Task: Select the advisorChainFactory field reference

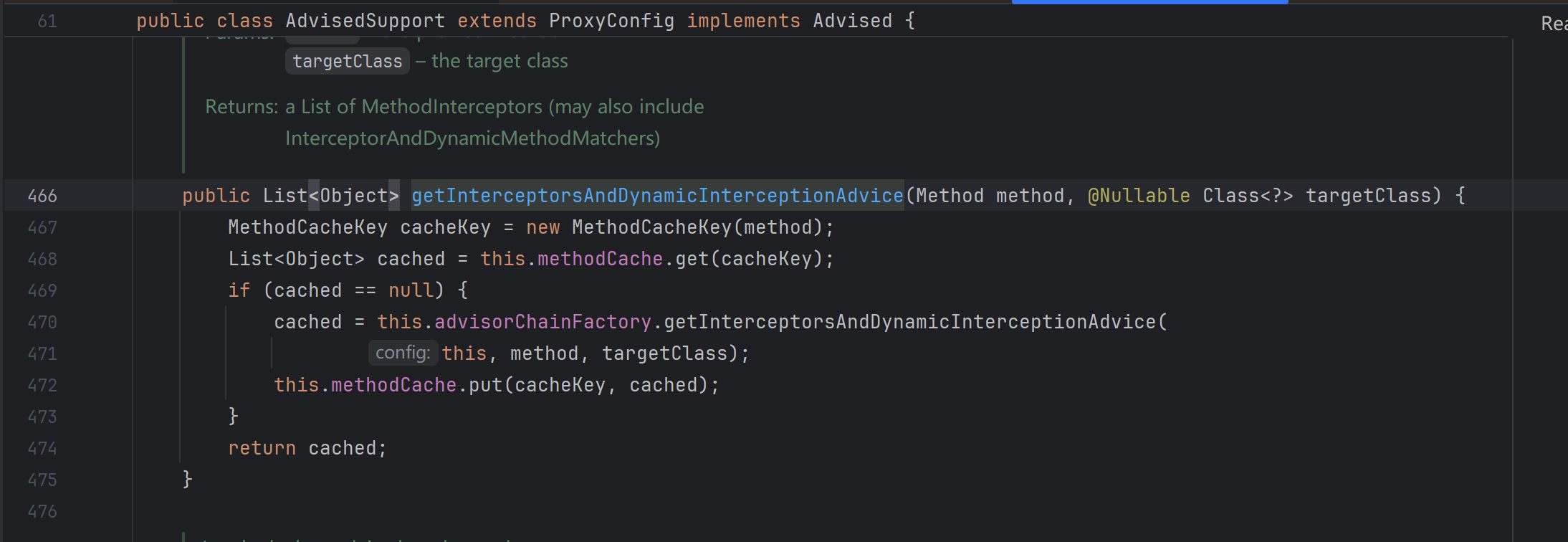Action: (542, 322)
